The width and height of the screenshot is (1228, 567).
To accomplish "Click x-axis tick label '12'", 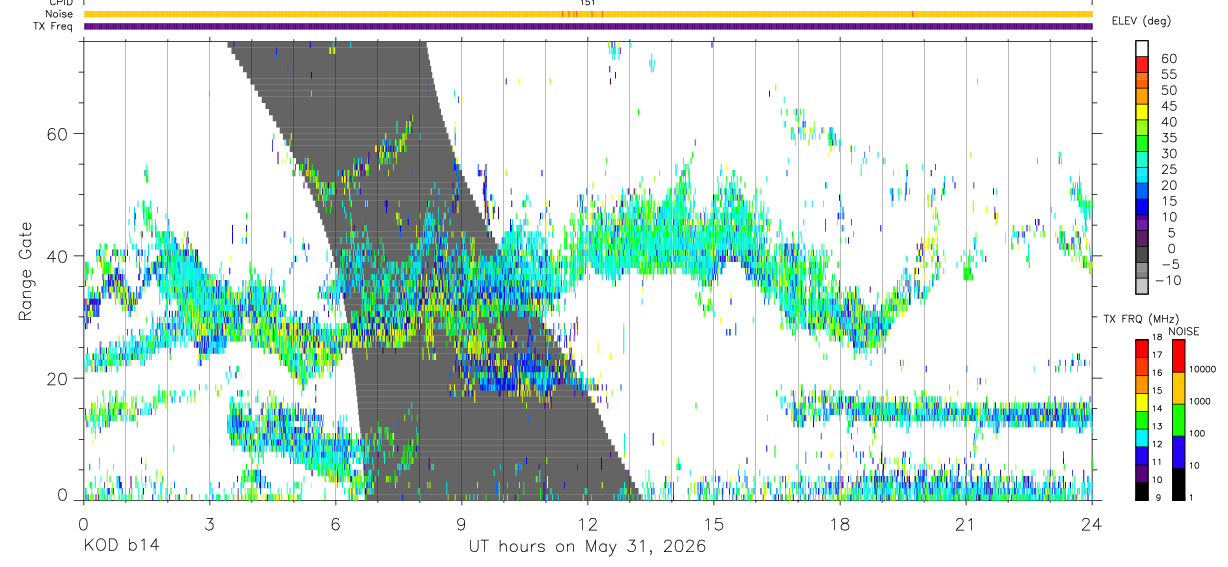I will click(588, 524).
